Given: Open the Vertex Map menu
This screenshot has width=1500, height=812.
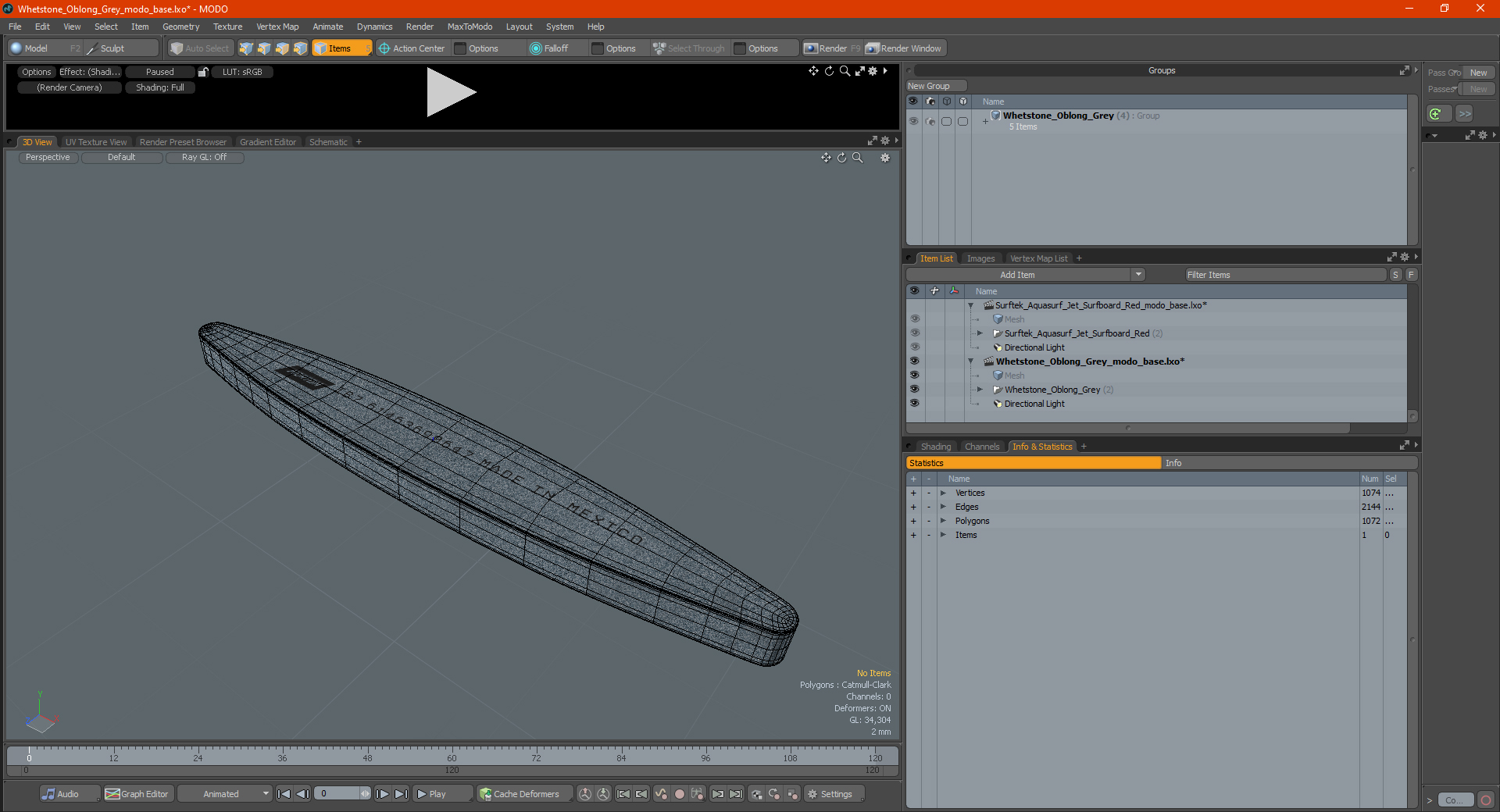Looking at the screenshot, I should tap(277, 27).
